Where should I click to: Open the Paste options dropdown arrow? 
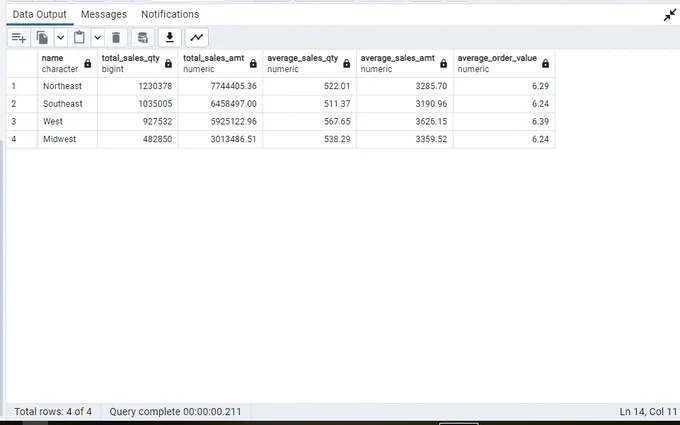98,38
